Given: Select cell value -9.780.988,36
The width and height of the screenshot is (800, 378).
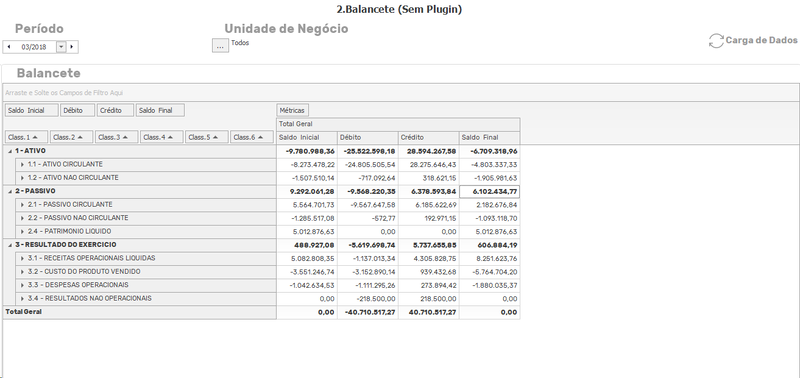Looking at the screenshot, I should (x=307, y=151).
